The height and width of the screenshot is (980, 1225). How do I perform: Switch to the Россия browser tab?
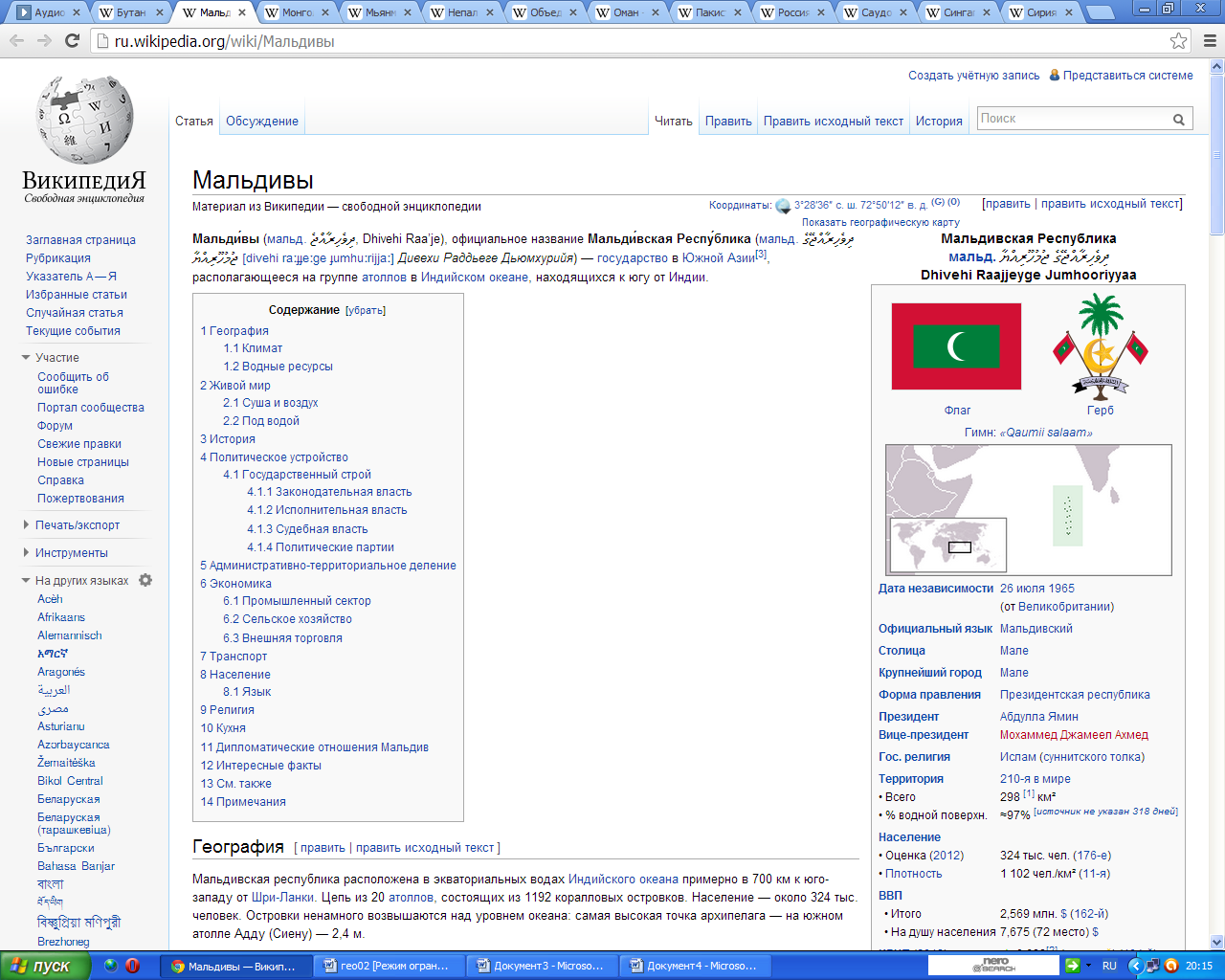point(793,12)
